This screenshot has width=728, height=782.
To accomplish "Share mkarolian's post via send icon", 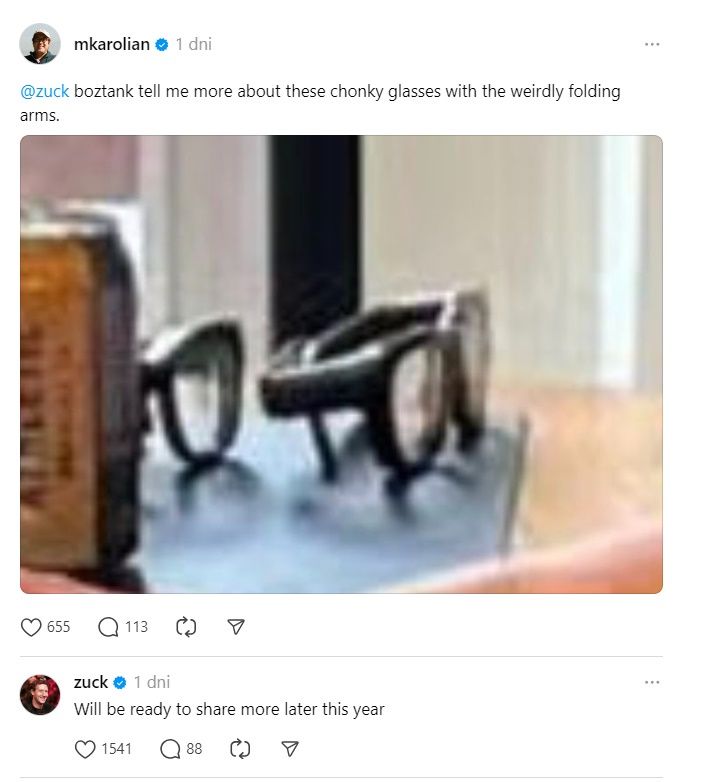I will 236,627.
